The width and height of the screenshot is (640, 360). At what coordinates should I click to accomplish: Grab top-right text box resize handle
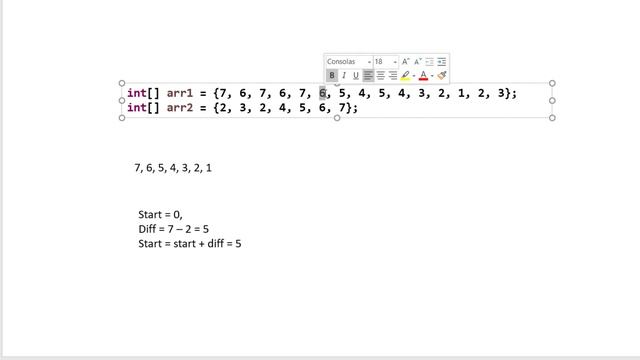pyautogui.click(x=552, y=83)
